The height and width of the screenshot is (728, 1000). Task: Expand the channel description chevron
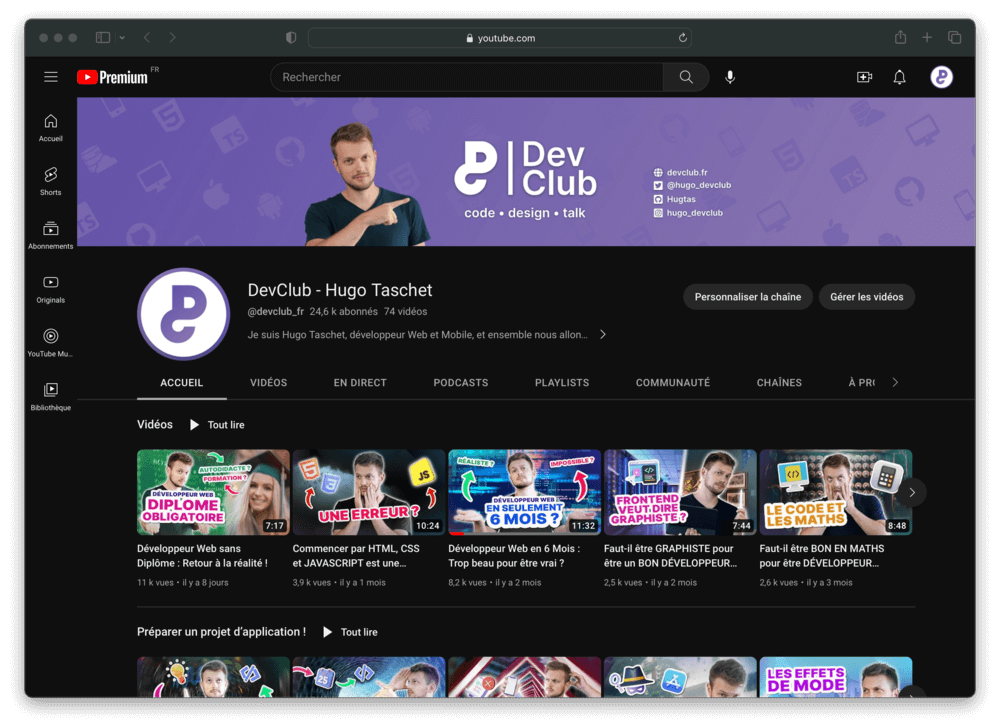point(603,335)
